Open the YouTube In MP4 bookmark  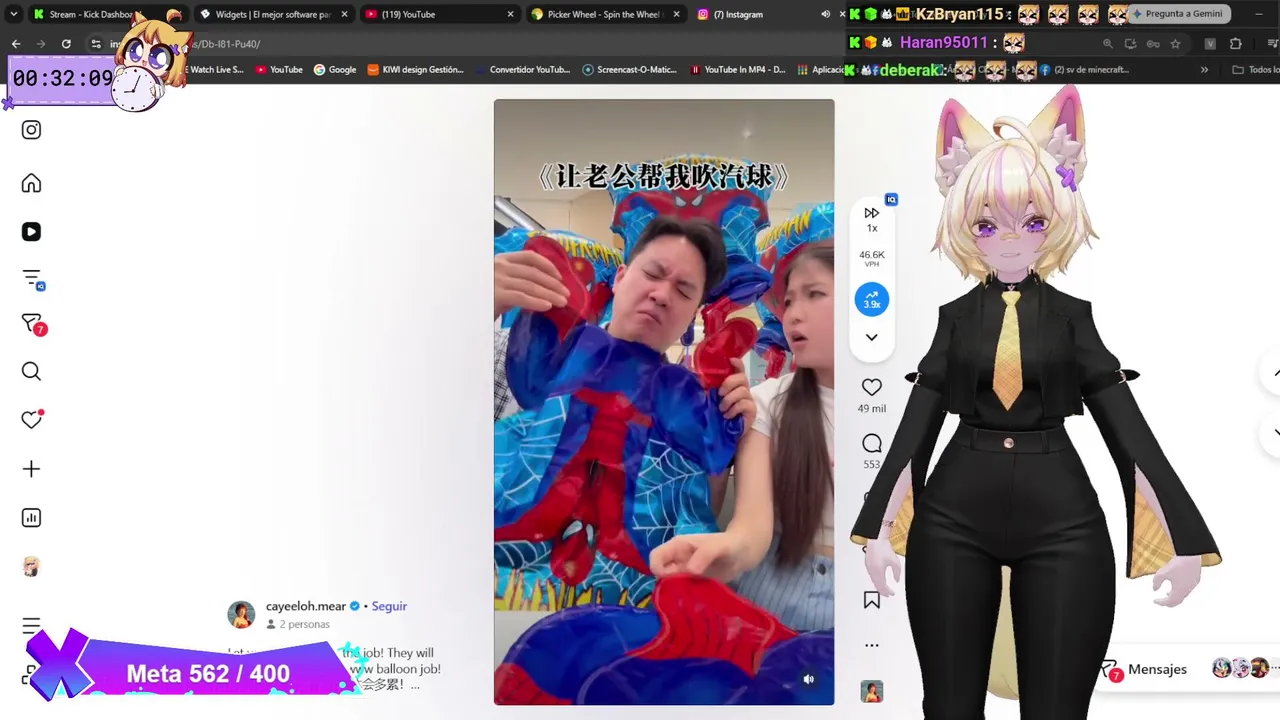(x=738, y=70)
